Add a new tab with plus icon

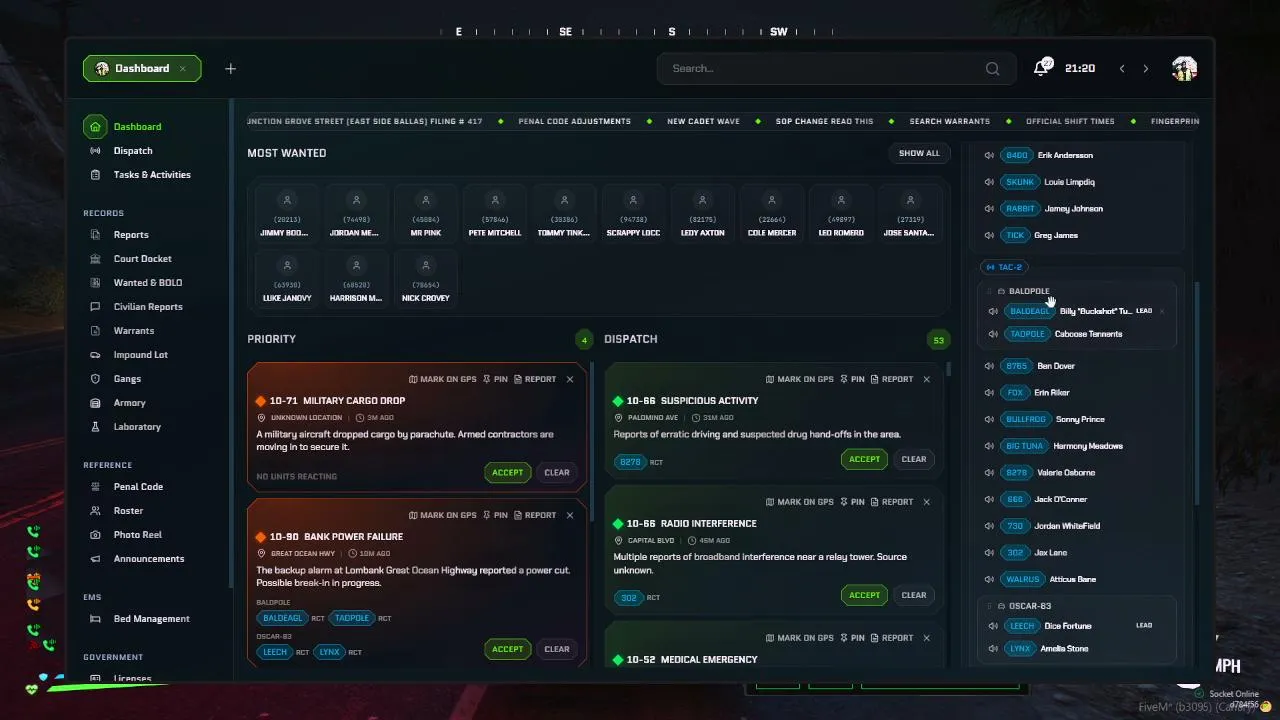pos(230,68)
